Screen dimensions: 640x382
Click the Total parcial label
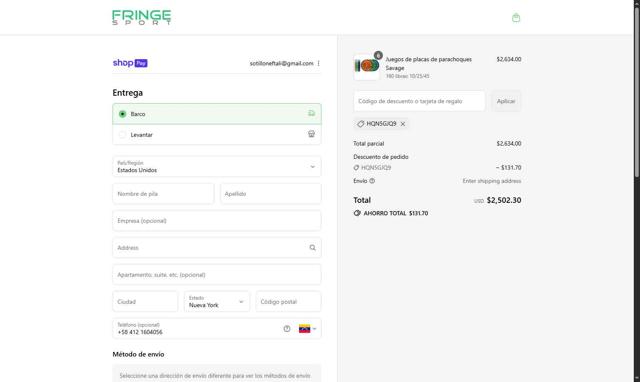point(368,144)
